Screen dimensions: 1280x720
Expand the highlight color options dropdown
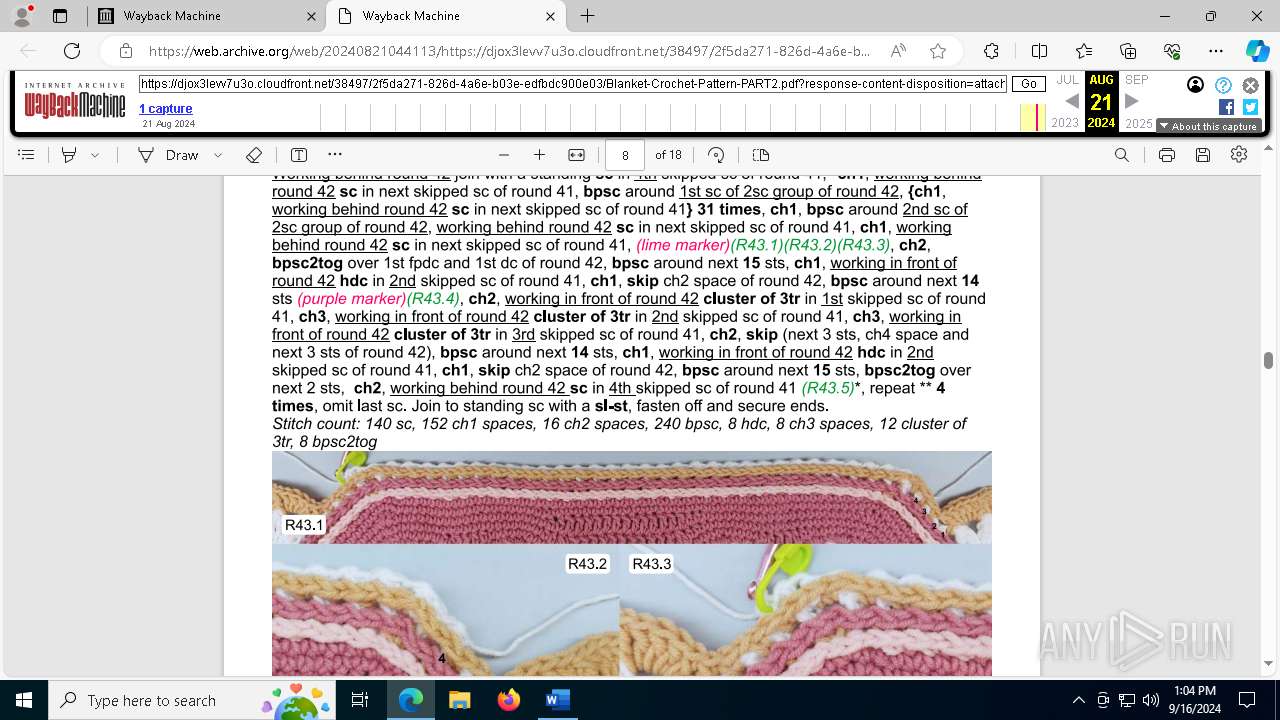coord(95,155)
